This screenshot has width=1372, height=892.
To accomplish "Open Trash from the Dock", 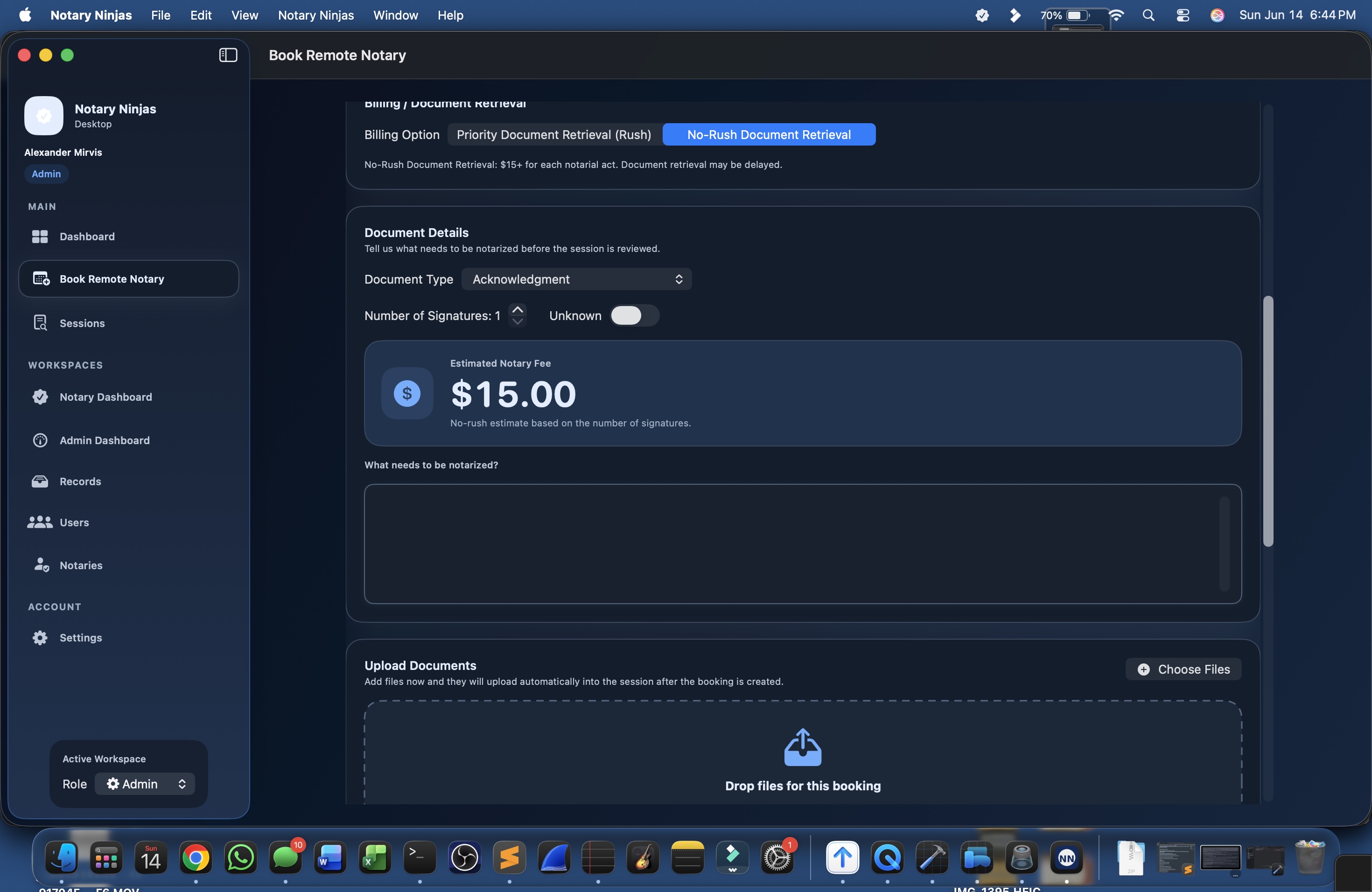I will point(1310,858).
